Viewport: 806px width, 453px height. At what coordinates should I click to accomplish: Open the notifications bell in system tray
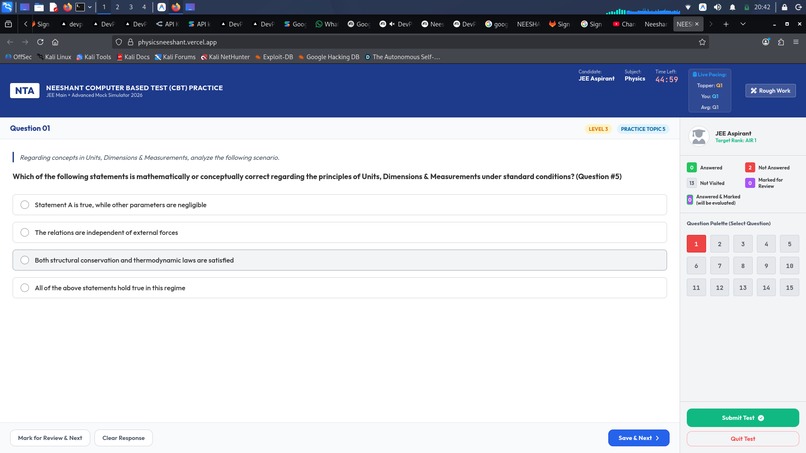point(732,7)
